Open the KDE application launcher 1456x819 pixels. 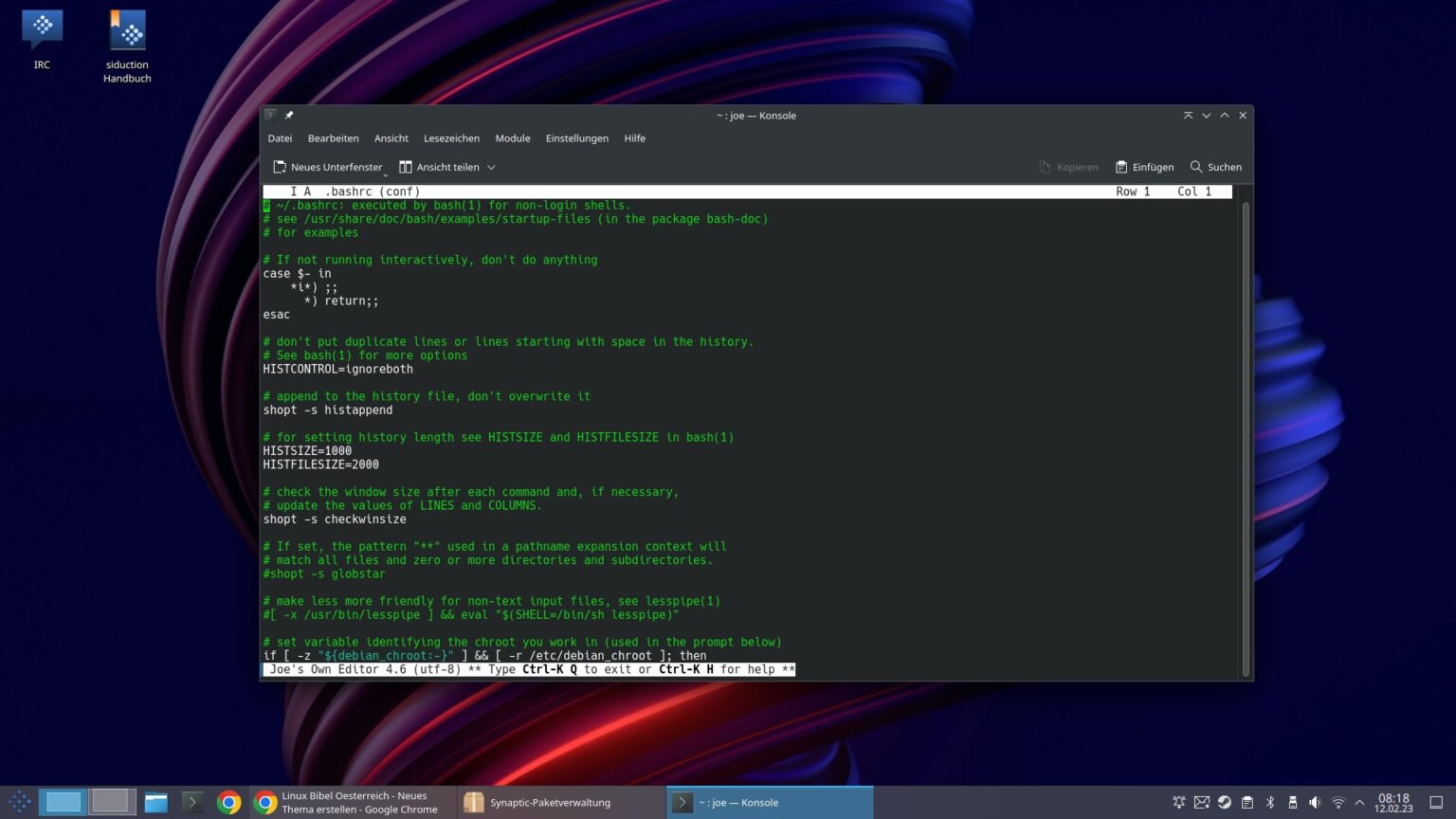pyautogui.click(x=20, y=802)
